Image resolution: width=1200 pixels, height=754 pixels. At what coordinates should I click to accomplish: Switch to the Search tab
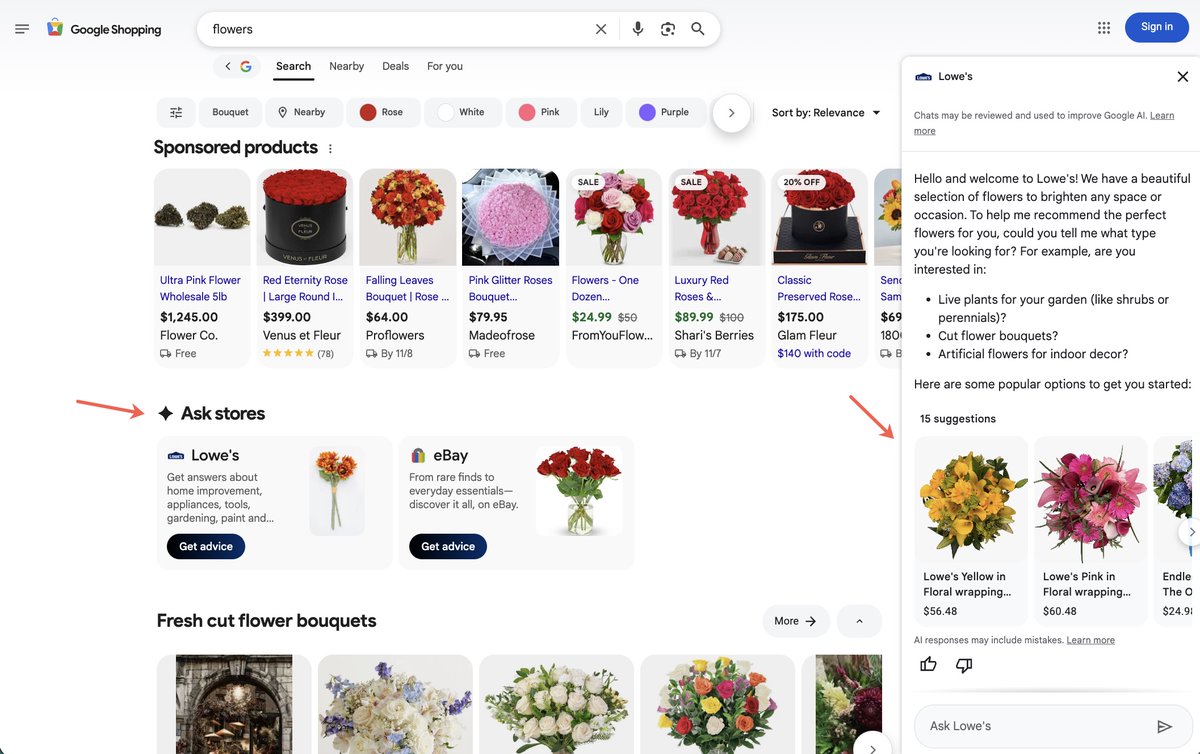point(293,66)
